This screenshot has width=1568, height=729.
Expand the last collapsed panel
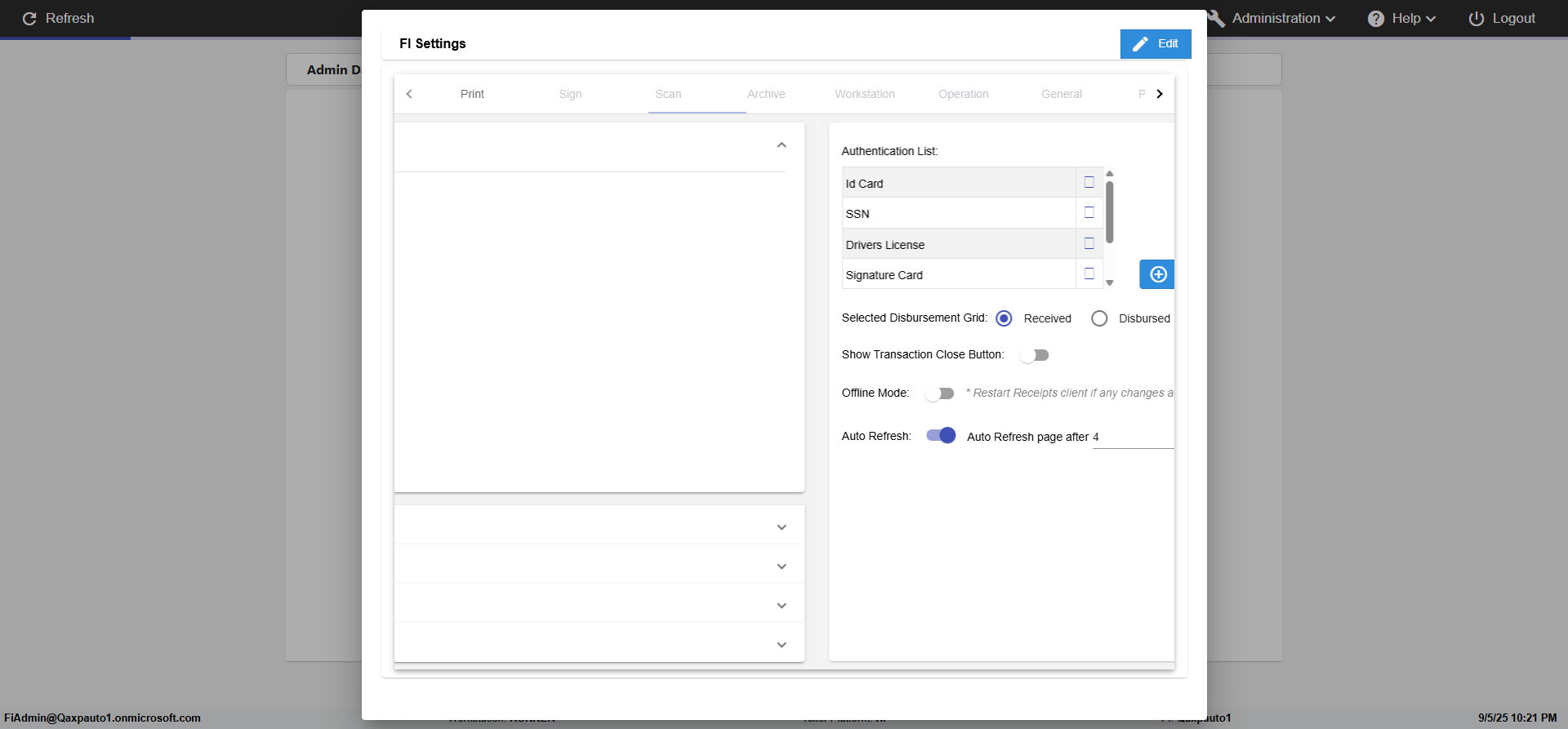[782, 645]
